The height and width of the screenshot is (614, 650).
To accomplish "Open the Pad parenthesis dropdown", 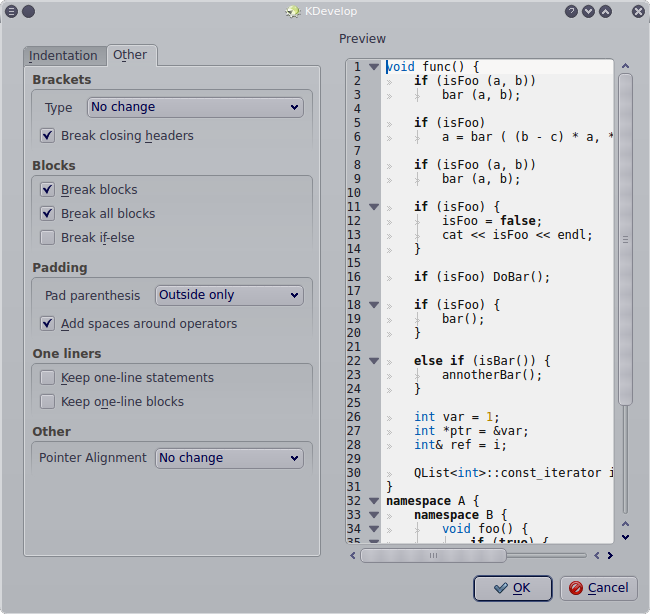I will pyautogui.click(x=229, y=295).
